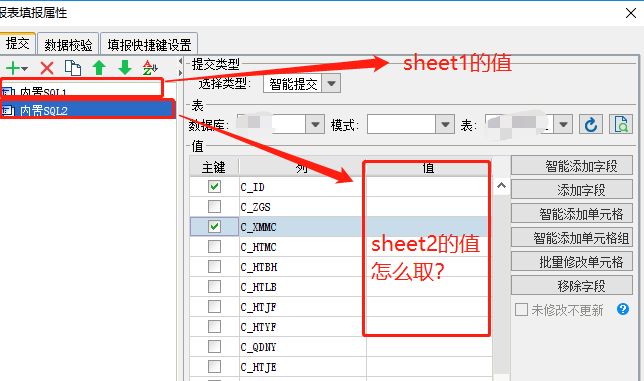This screenshot has height=381, width=644.
Task: Open the 模式 dropdown
Action: (445, 124)
